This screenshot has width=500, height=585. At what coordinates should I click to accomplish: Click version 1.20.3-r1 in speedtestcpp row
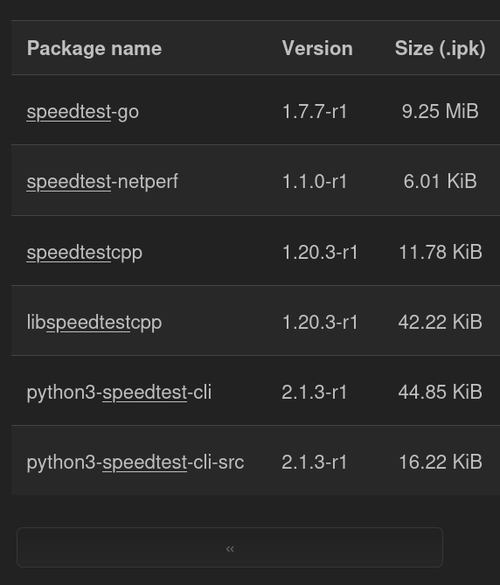[x=320, y=252]
